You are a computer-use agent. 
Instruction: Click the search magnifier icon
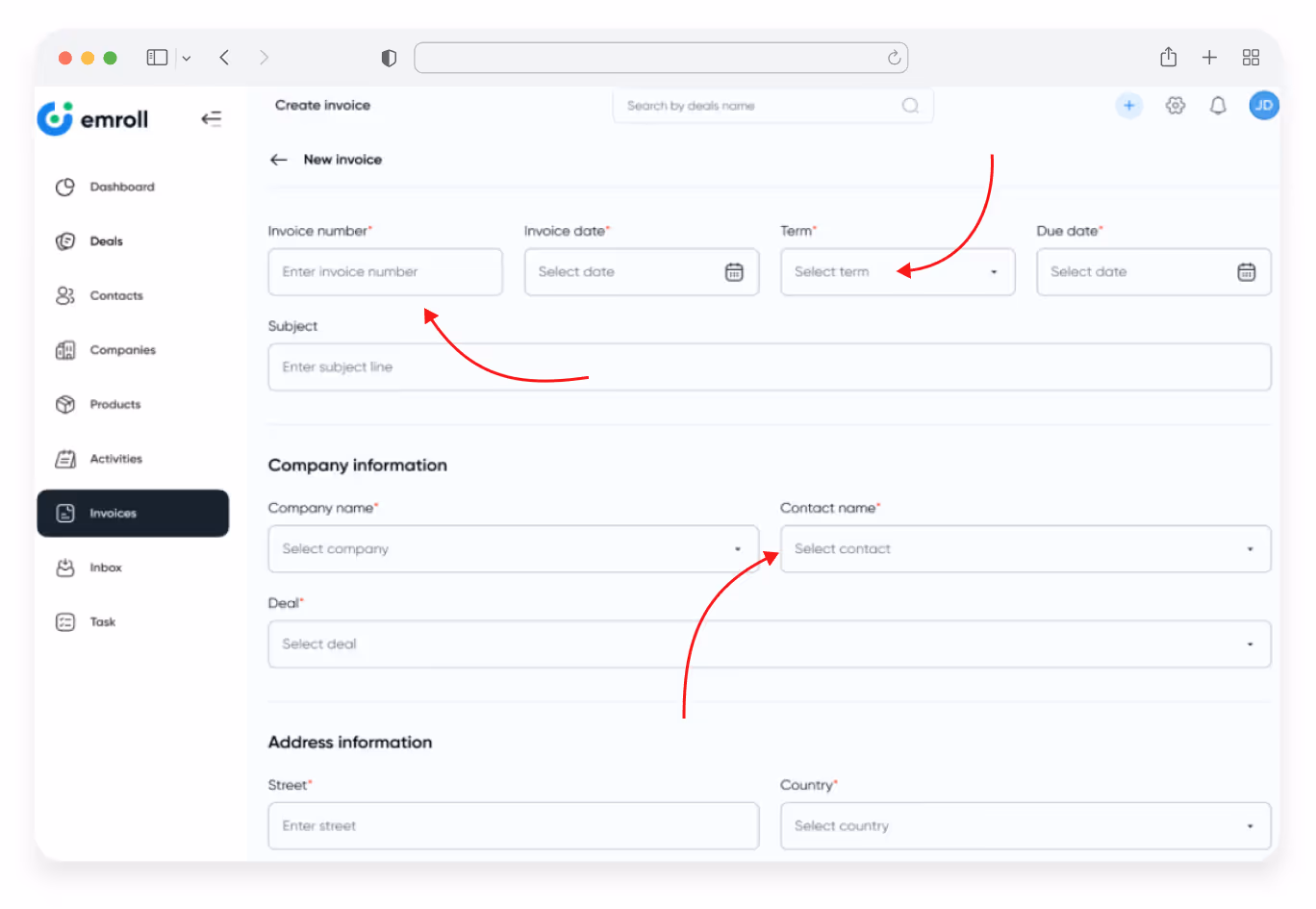coord(910,106)
